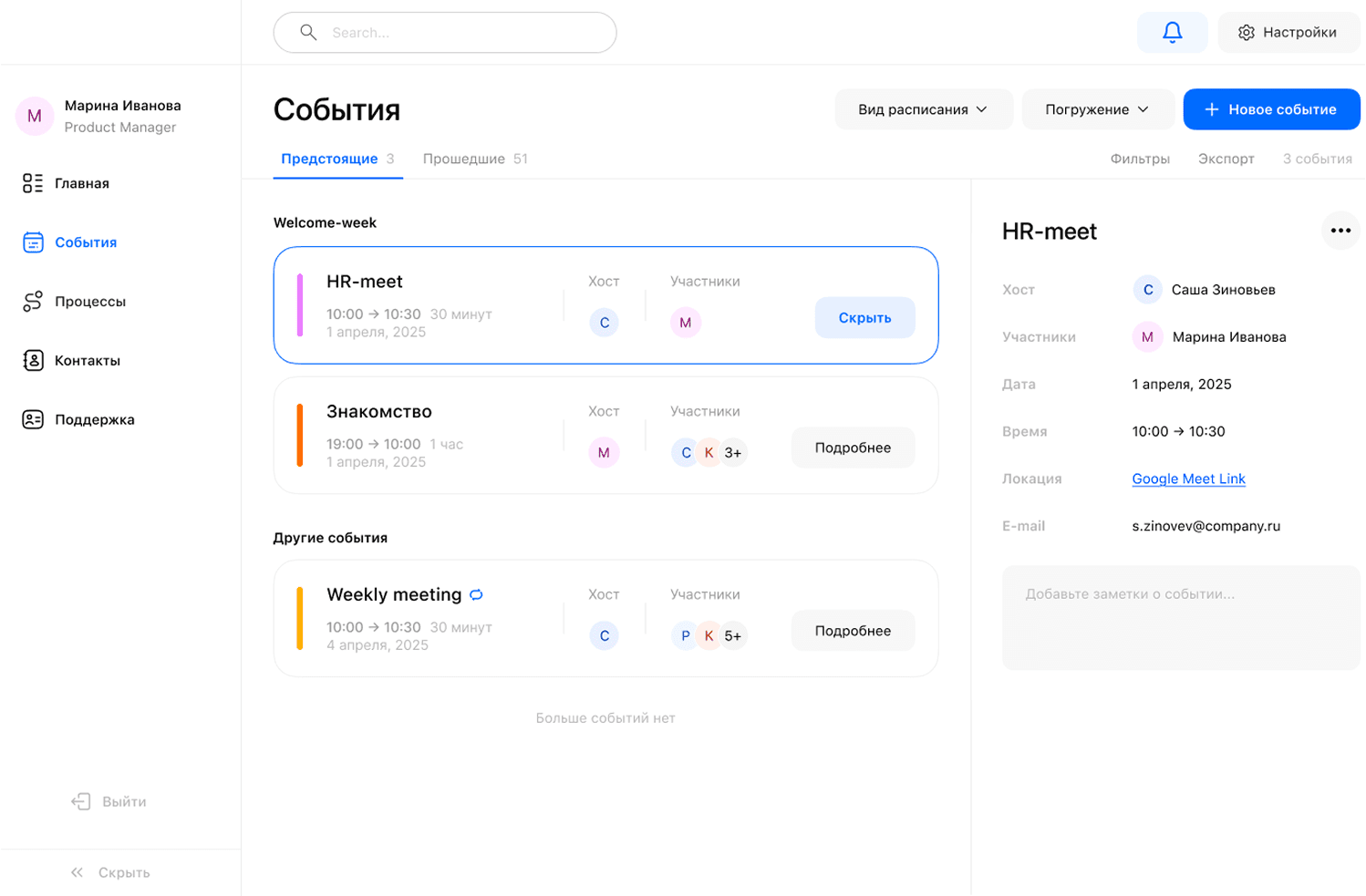The width and height of the screenshot is (1366, 896).
Task: Log out using the Выйти icon
Action: tap(81, 802)
